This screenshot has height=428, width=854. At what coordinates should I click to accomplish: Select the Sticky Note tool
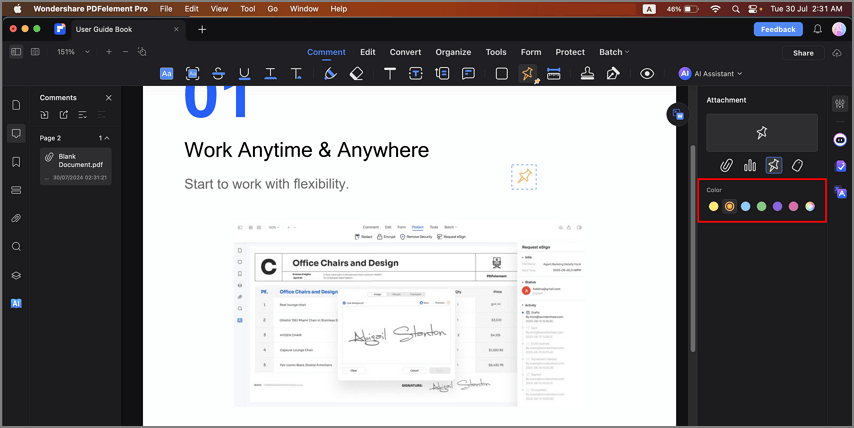tap(468, 74)
